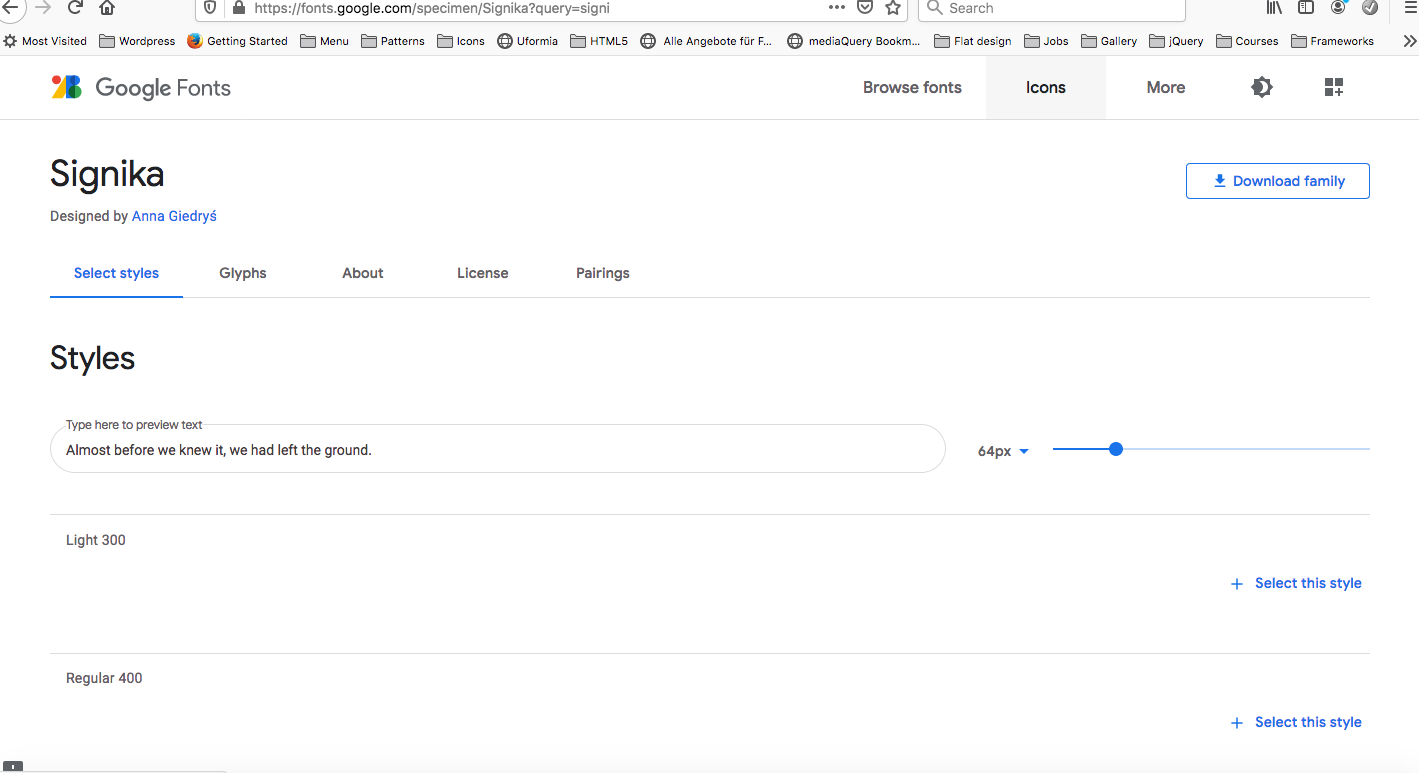Click the forward navigation arrow
Screen dimensions: 1419x773
(43, 8)
